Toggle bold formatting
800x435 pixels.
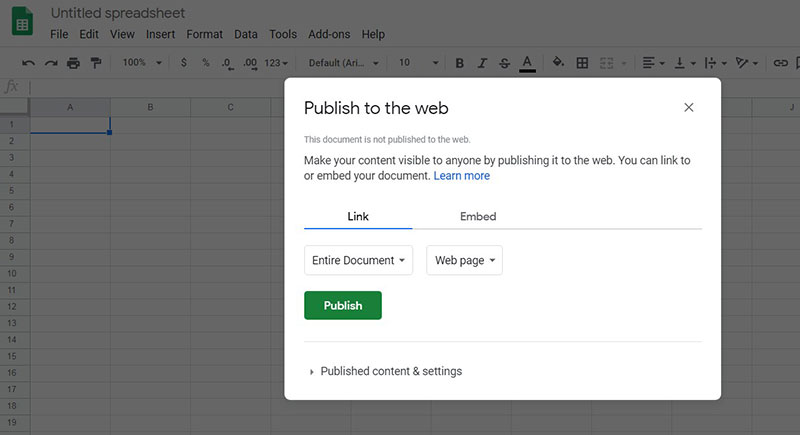click(x=460, y=63)
